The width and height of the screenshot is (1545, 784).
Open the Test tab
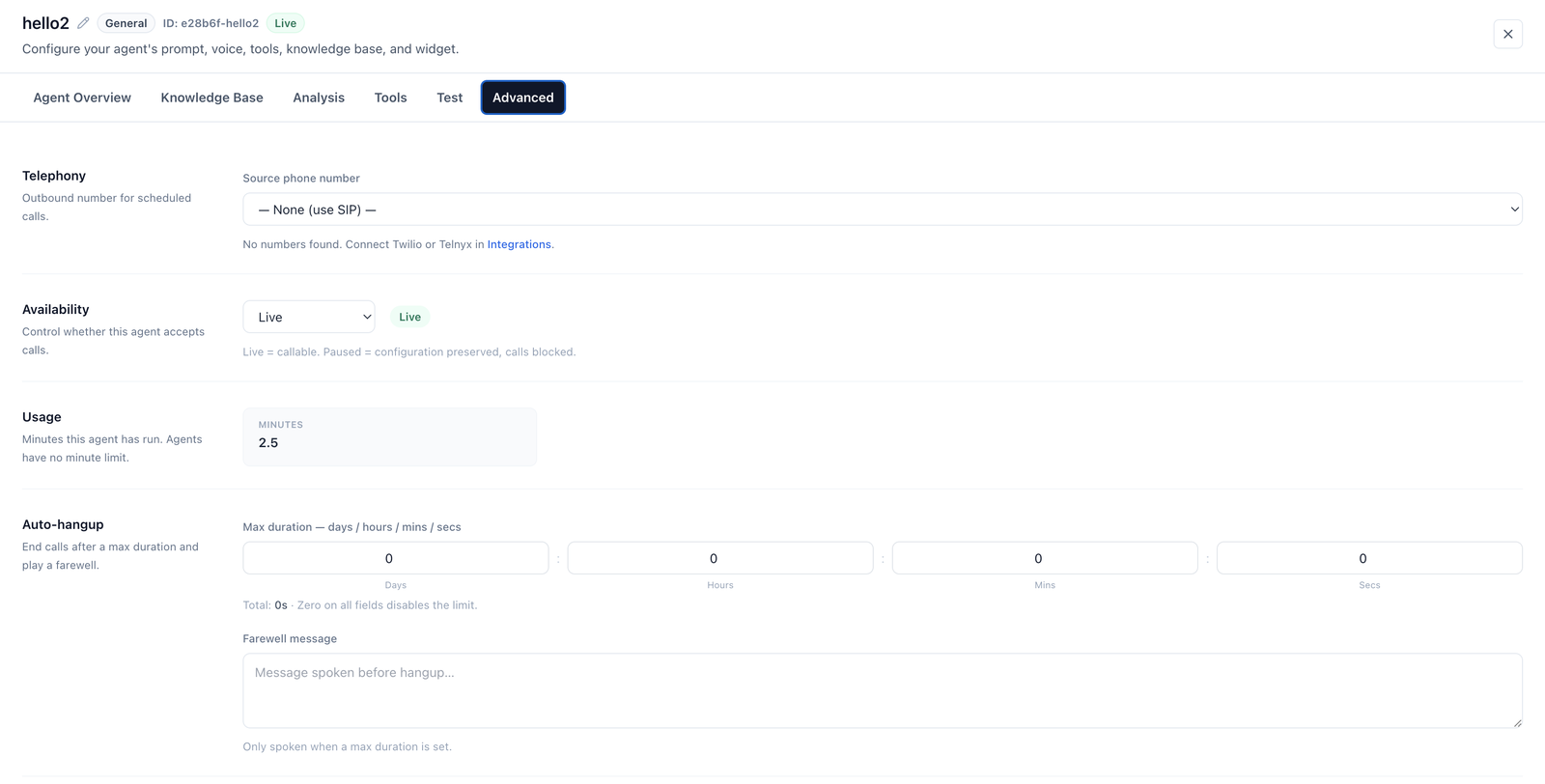pyautogui.click(x=450, y=98)
